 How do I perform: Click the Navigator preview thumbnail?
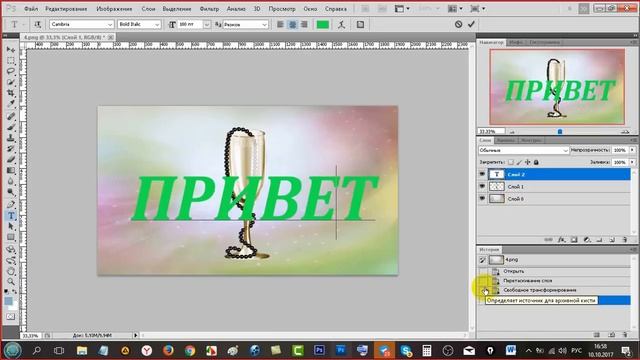coord(557,87)
